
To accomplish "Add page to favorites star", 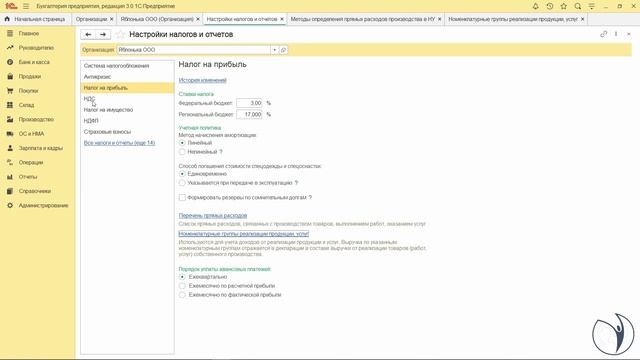I will pyautogui.click(x=120, y=35).
